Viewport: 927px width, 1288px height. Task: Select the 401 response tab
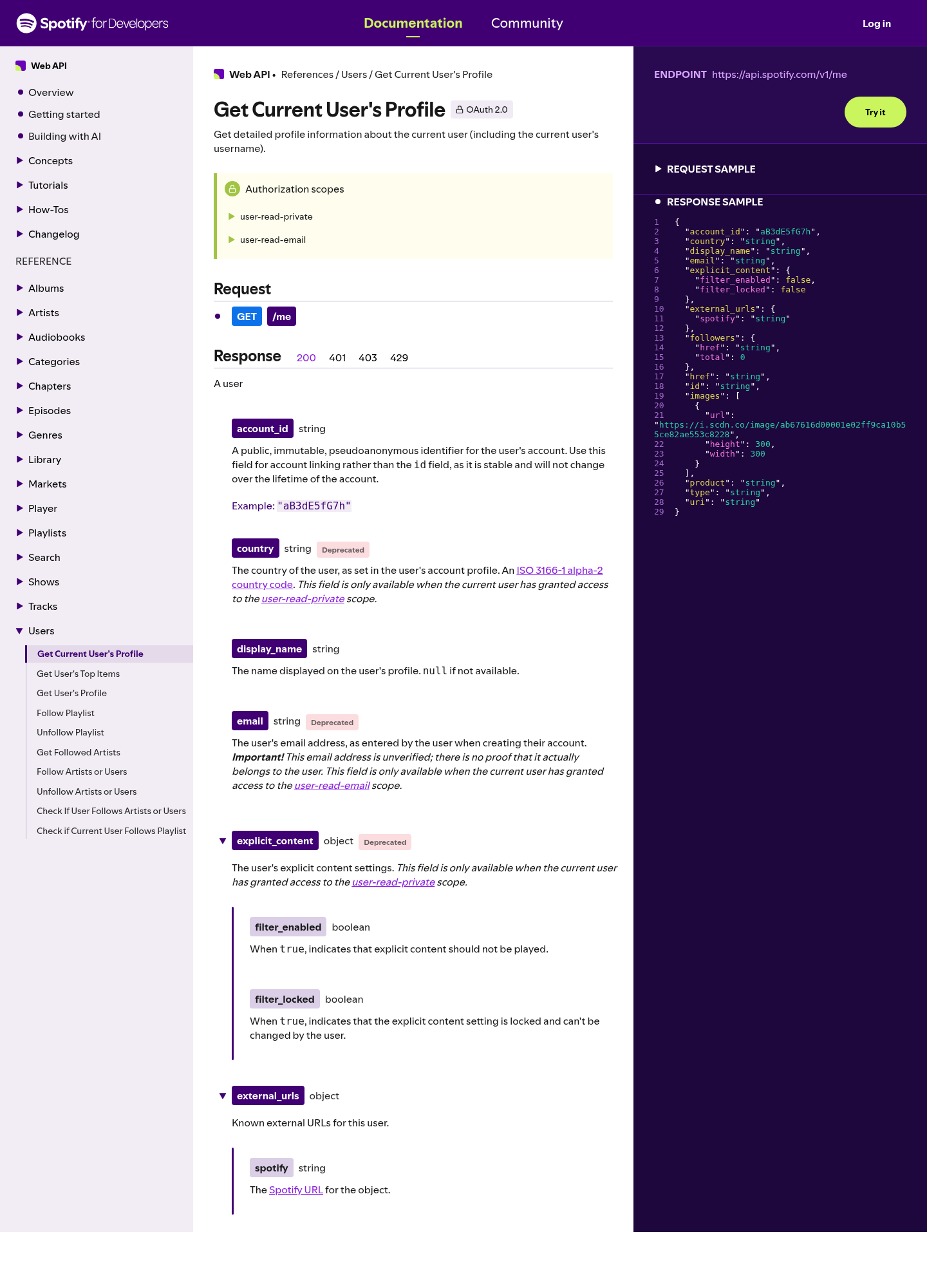point(337,357)
